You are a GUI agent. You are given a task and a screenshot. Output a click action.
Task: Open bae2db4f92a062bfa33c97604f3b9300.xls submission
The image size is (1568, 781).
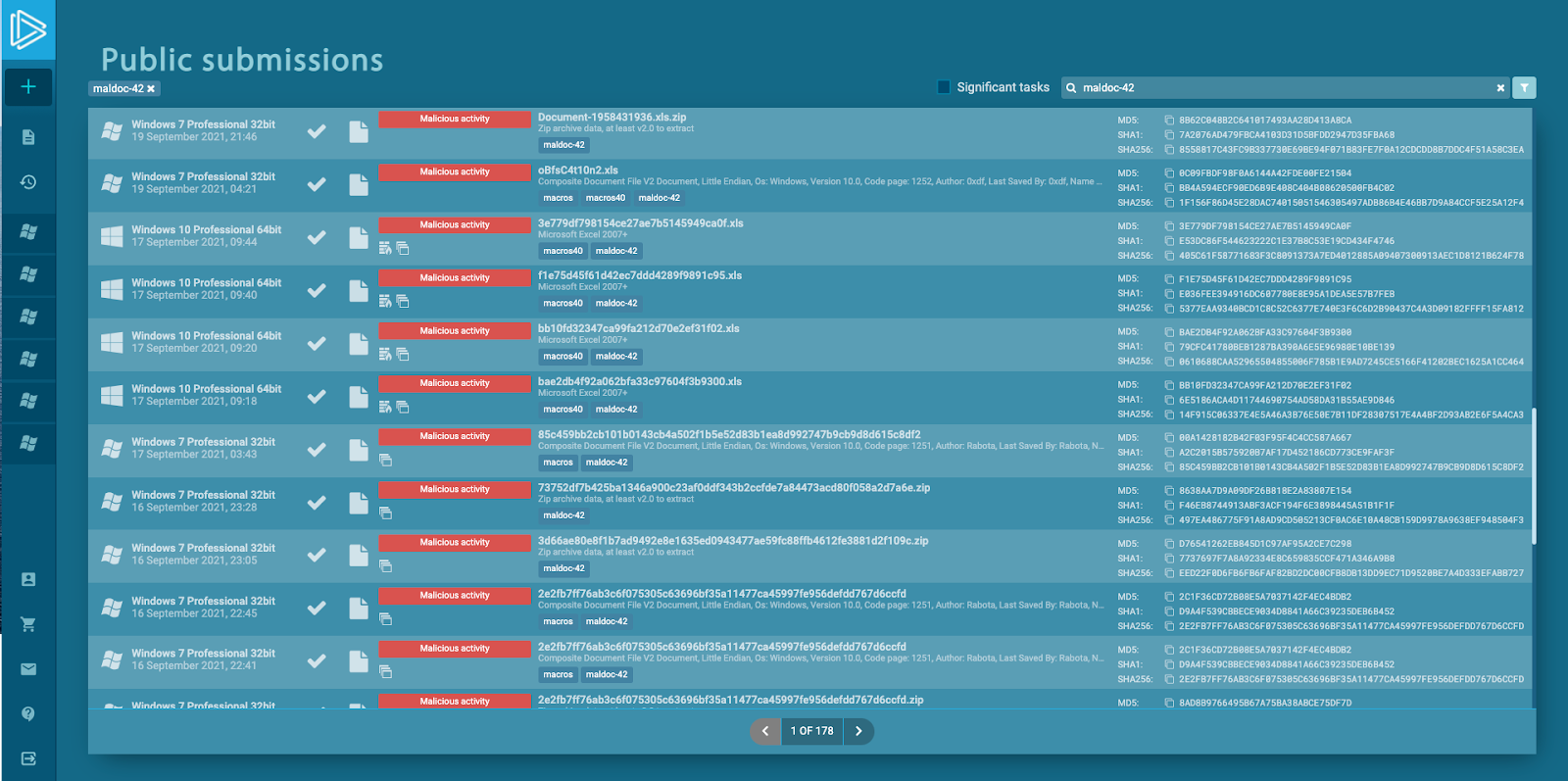[x=640, y=382]
